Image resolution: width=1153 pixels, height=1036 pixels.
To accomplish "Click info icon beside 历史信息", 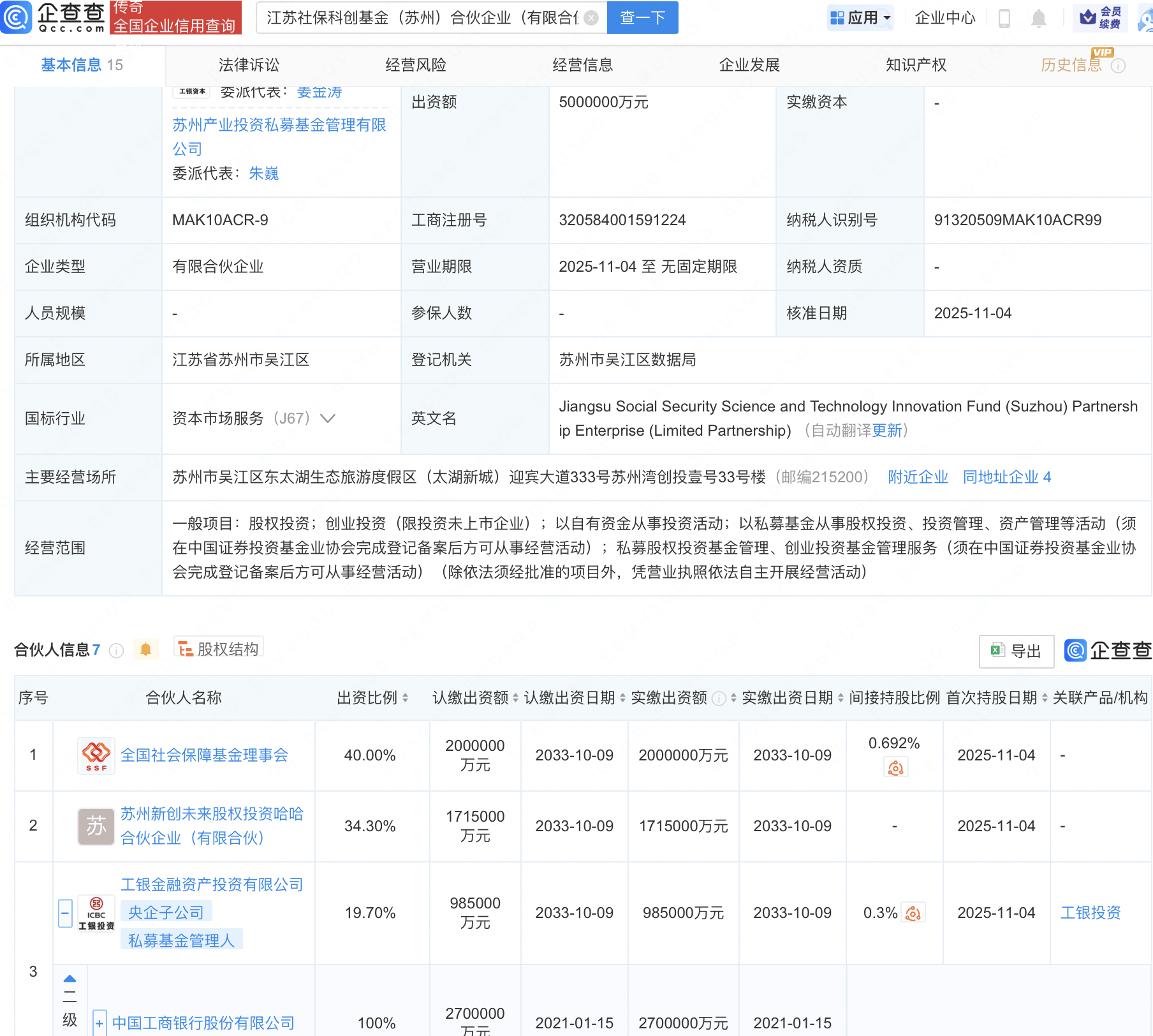I will [1118, 66].
